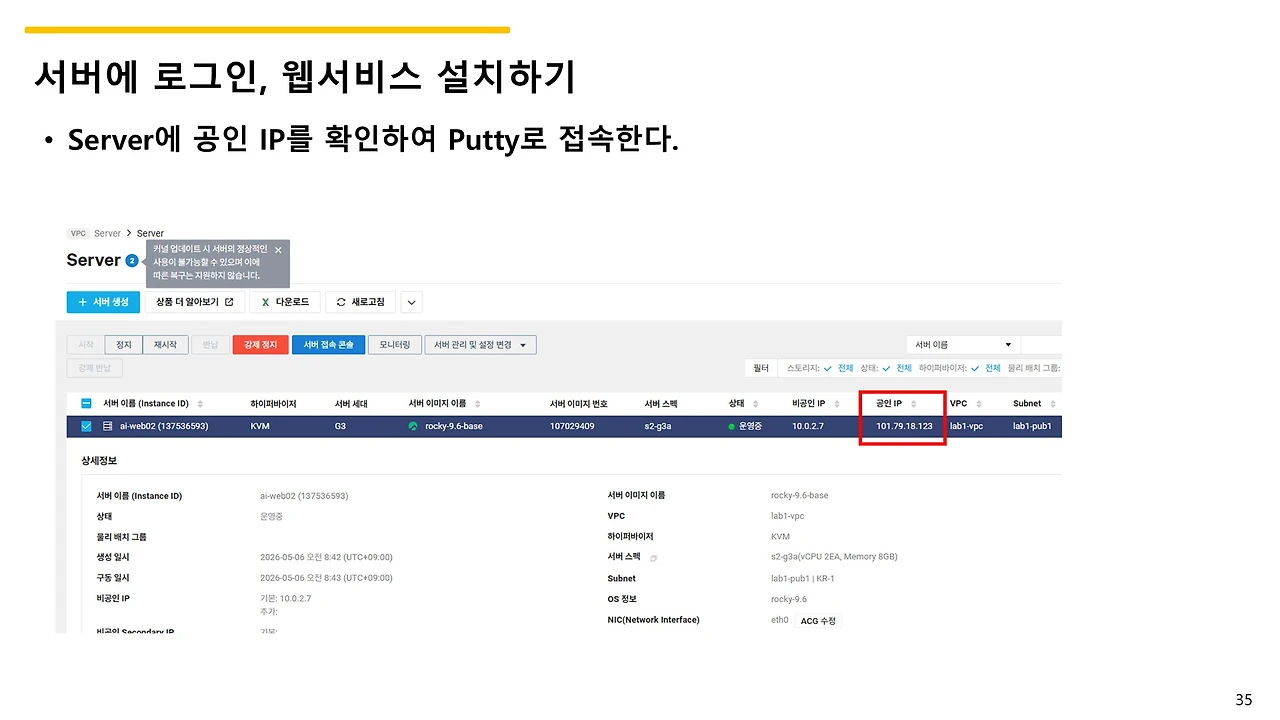1280x720 pixels.
Task: Click the 새로고침 refresh button
Action: (x=360, y=302)
